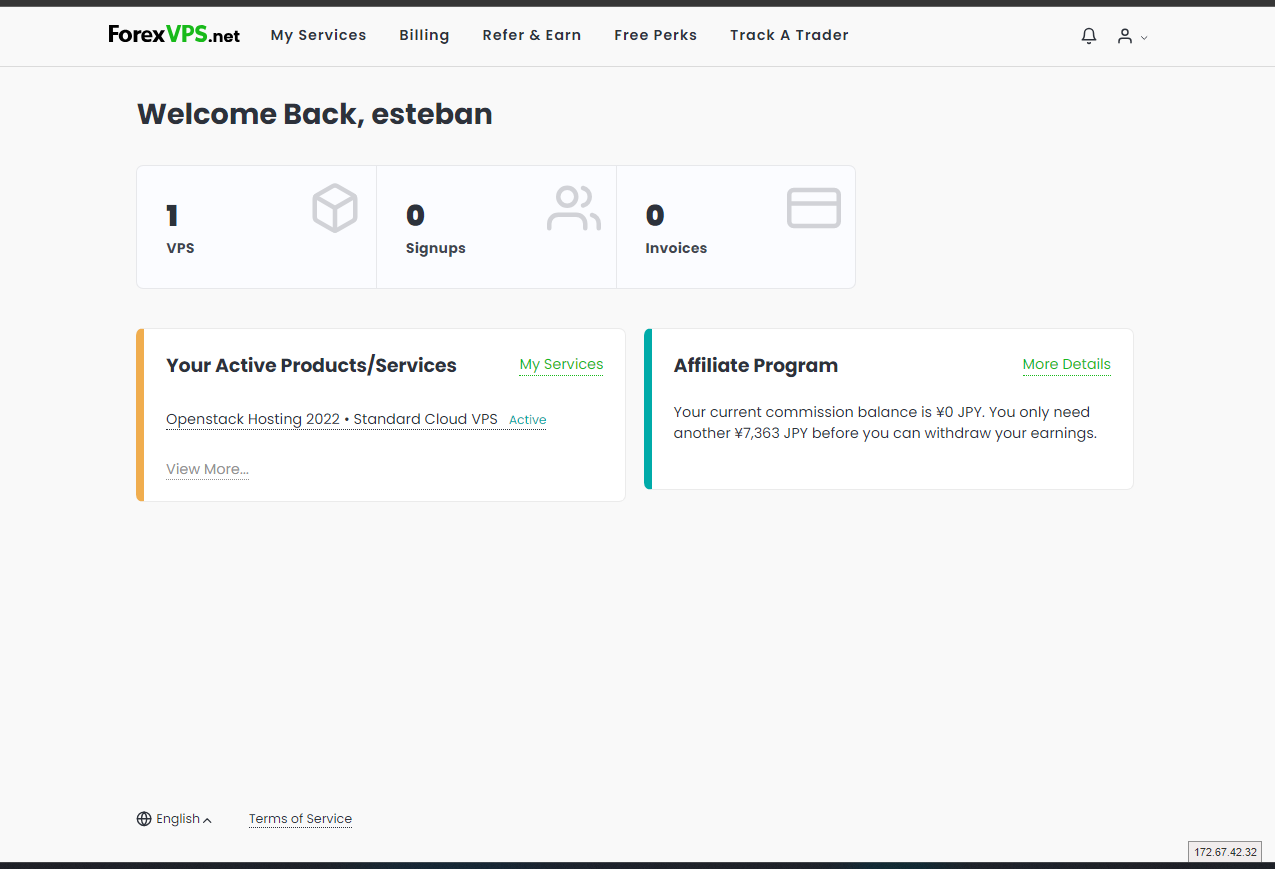Viewport: 1275px width, 869px height.
Task: Open the Free Perks page
Action: [655, 35]
